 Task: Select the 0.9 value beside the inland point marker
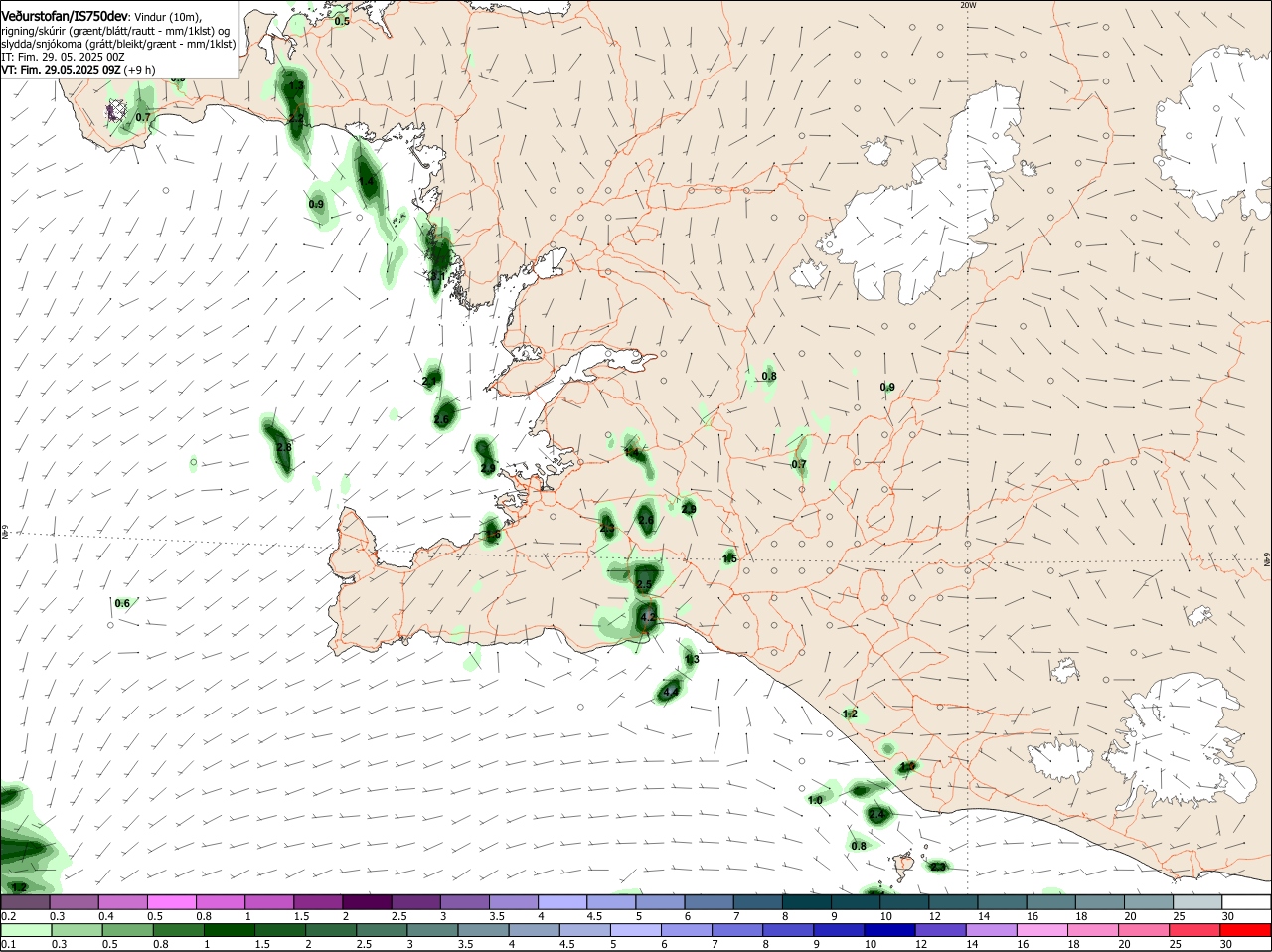point(887,387)
